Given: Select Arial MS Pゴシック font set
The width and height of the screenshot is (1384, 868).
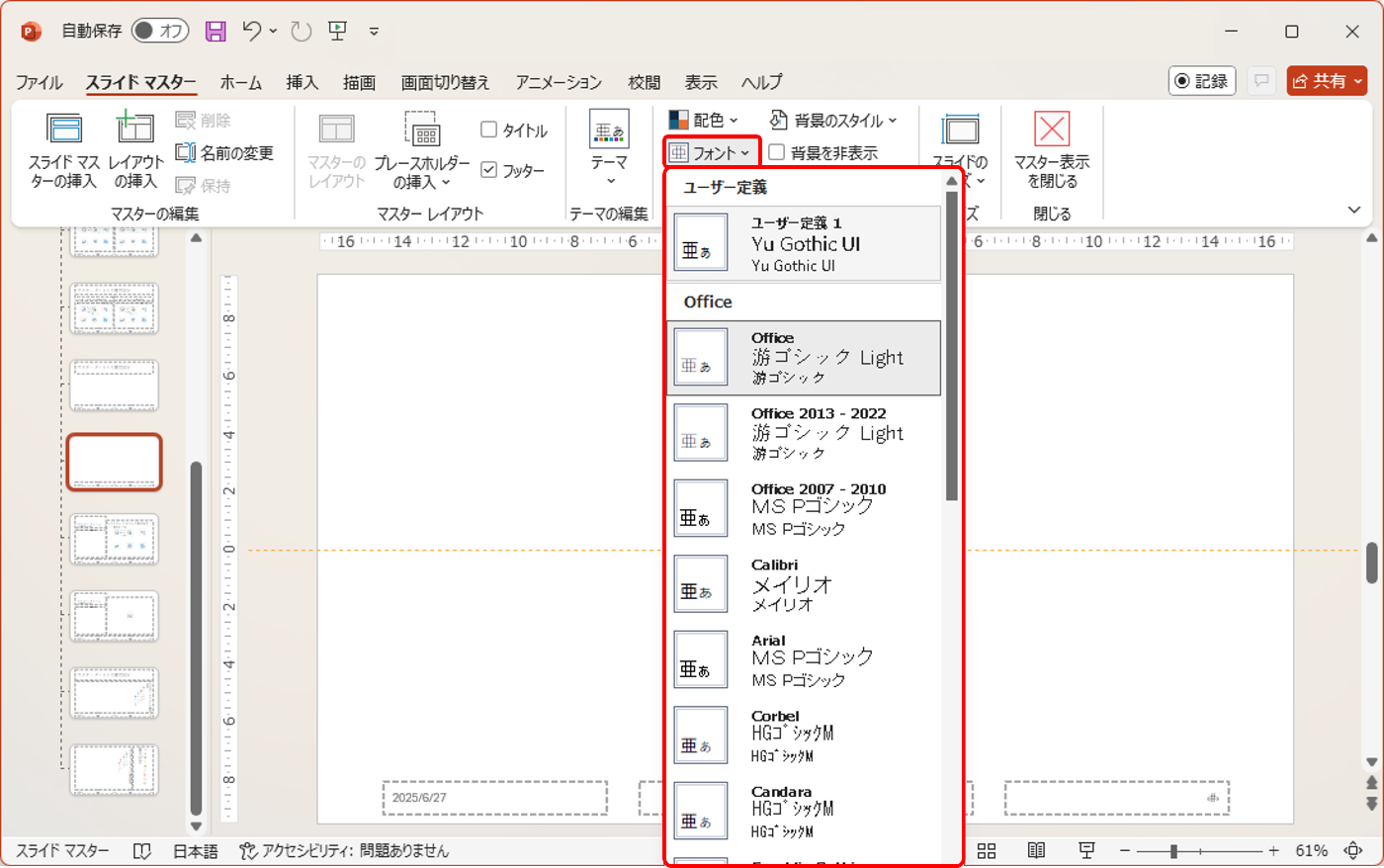Looking at the screenshot, I should (804, 659).
